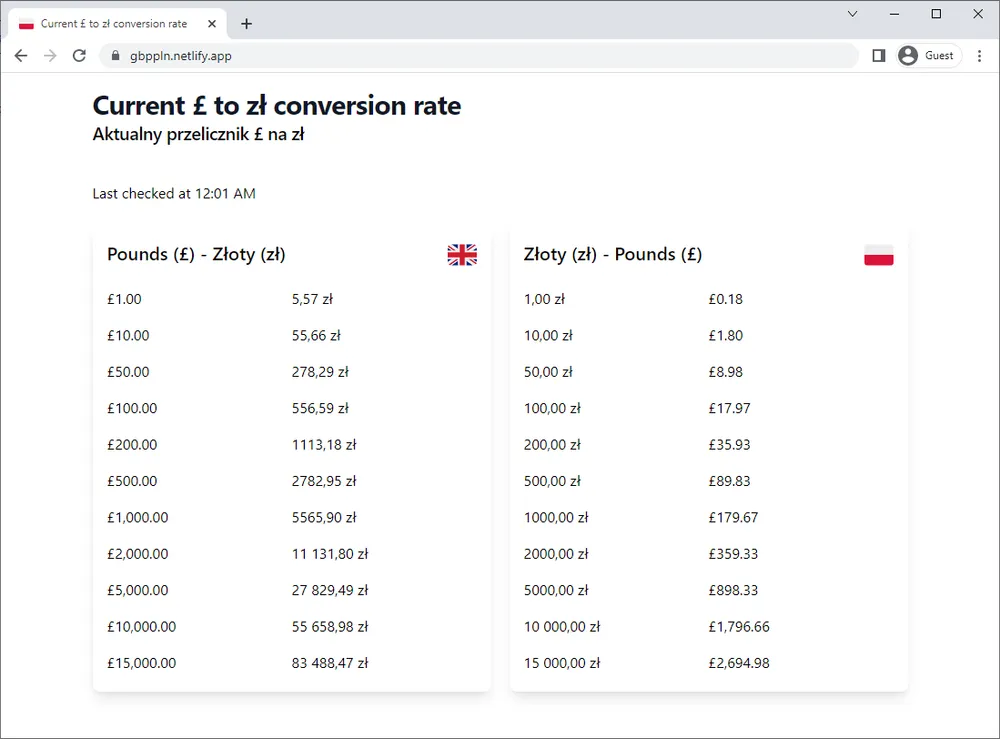Click the Polish flag in card header
1000x739 pixels.
(878, 255)
